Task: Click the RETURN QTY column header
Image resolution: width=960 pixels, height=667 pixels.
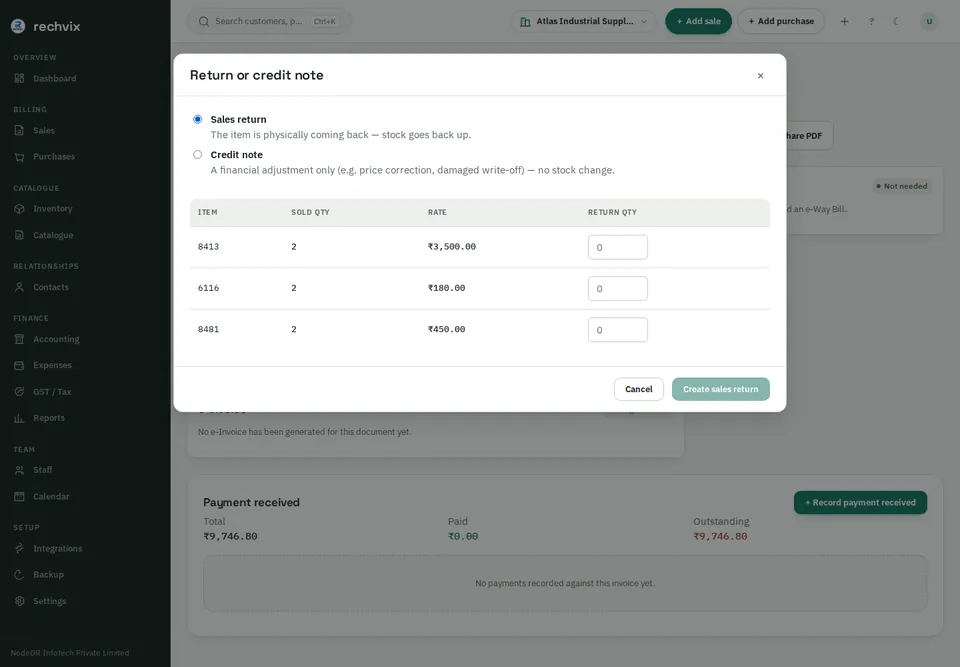Action: coord(612,213)
